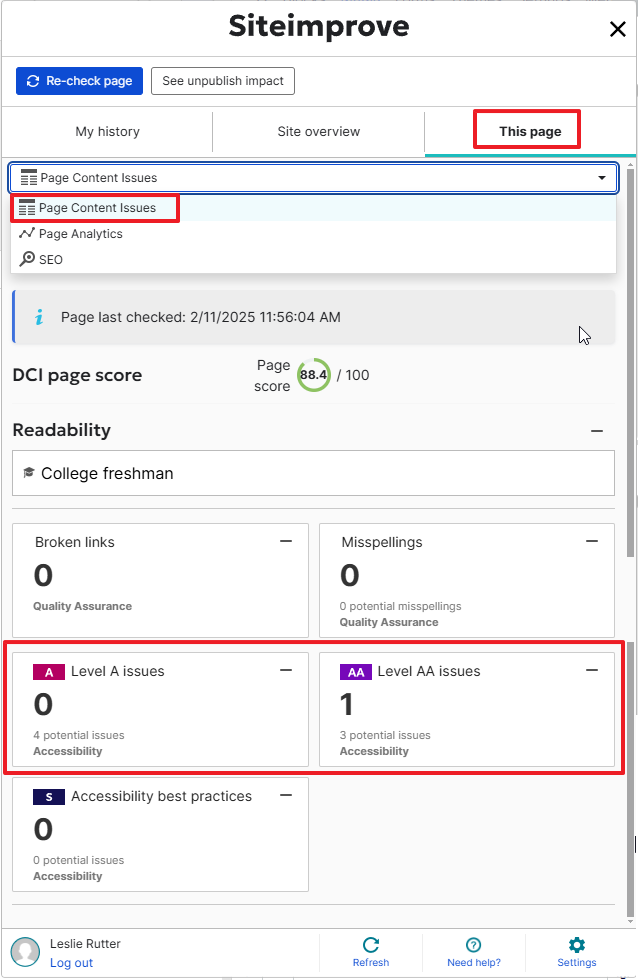The width and height of the screenshot is (639, 980).
Task: Choose SEO option in the dropdown list
Action: pyautogui.click(x=50, y=259)
